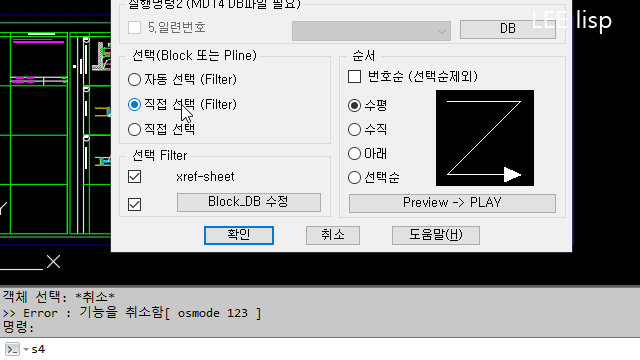Image resolution: width=640 pixels, height=360 pixels.
Task: Click the Z-pattern order preview image
Action: click(484, 138)
